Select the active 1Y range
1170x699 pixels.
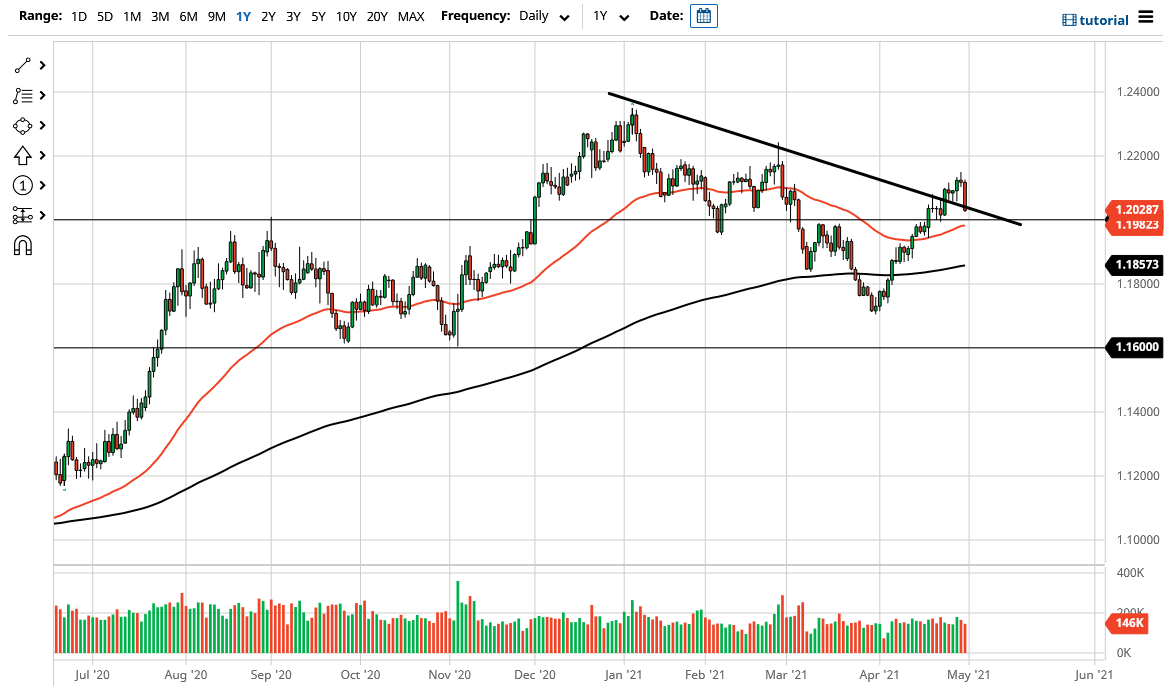(x=243, y=16)
